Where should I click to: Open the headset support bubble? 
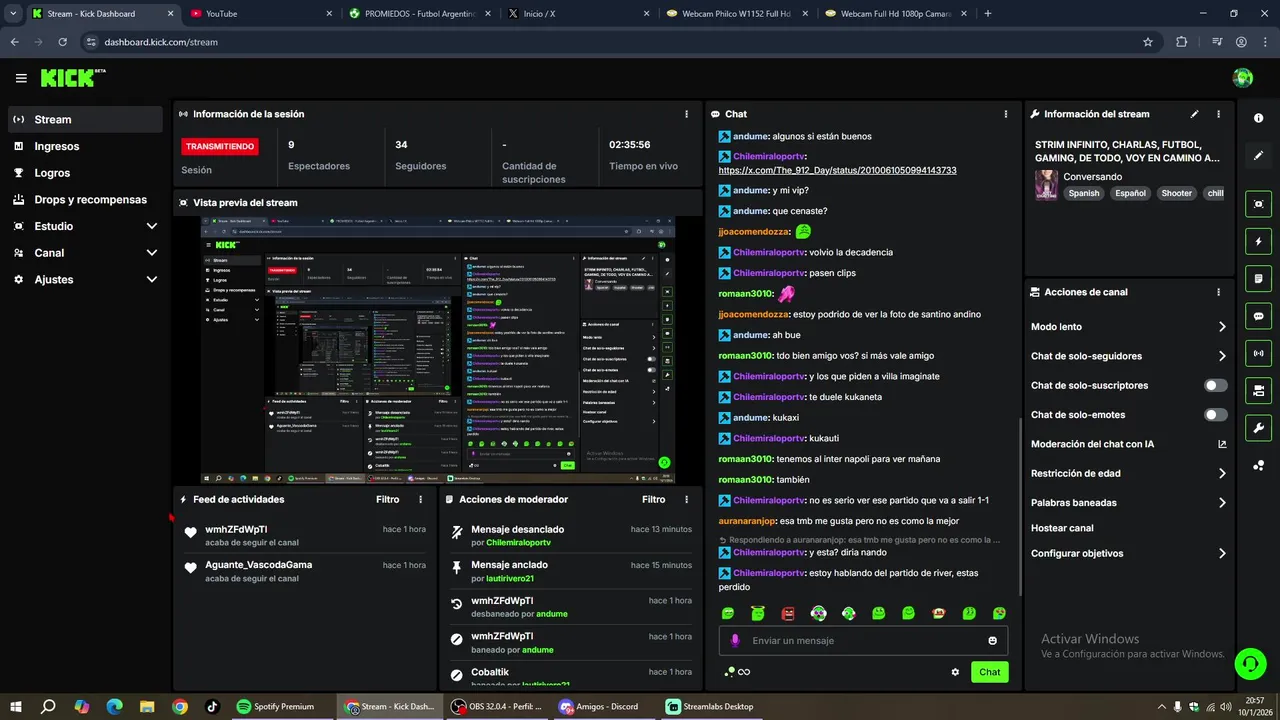pyautogui.click(x=1249, y=663)
